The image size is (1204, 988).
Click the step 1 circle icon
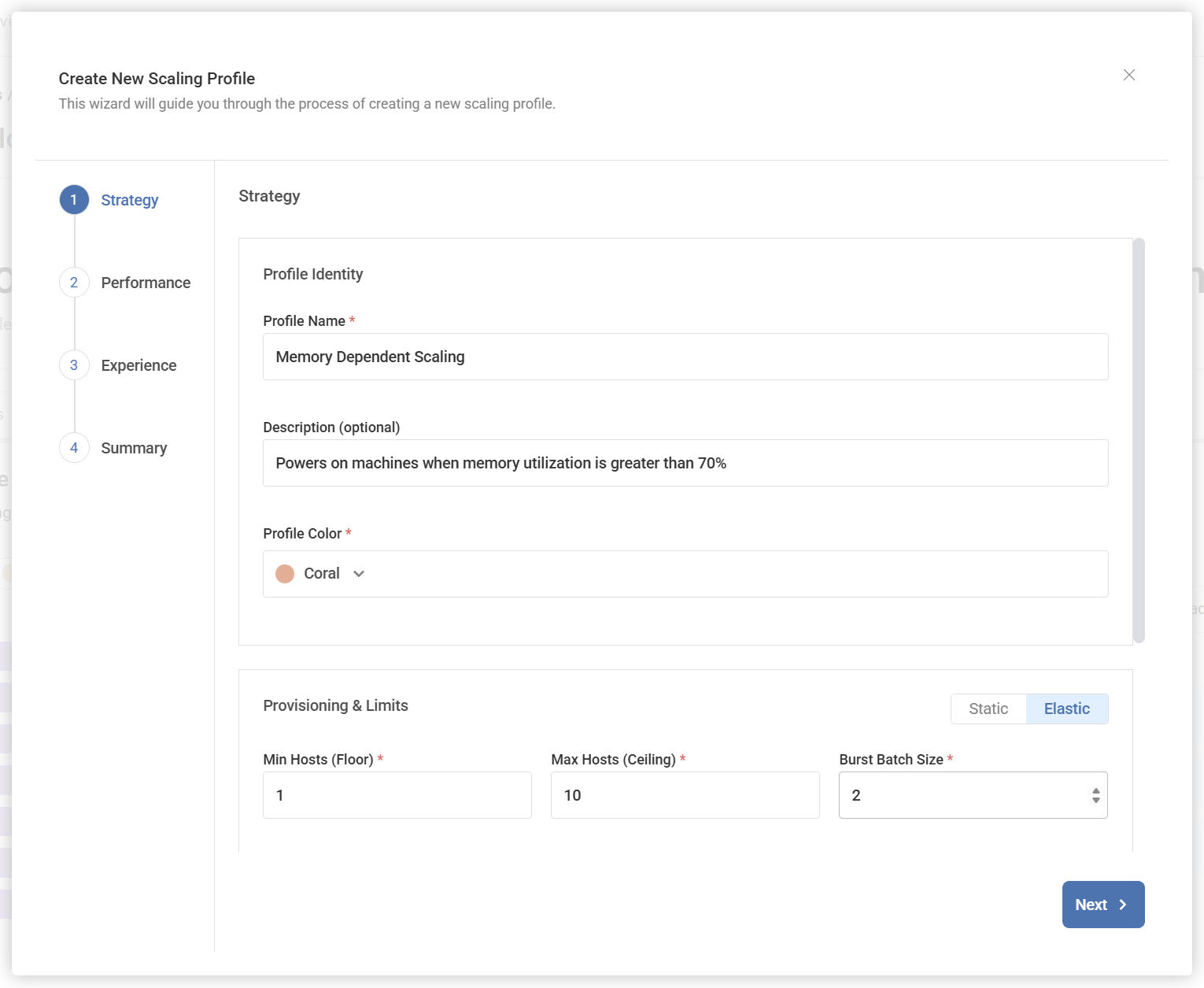74,200
